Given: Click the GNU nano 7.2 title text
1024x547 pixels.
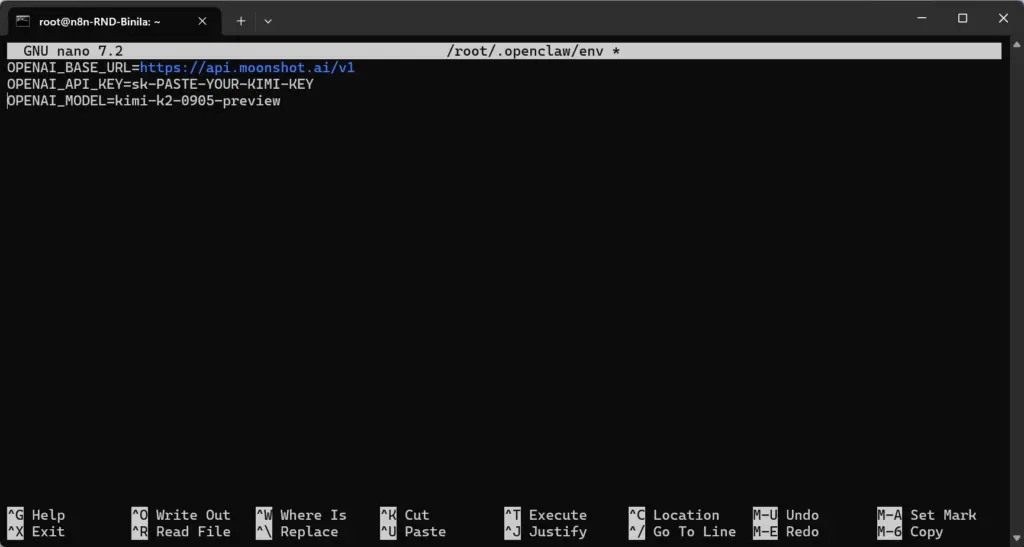Looking at the screenshot, I should (73, 51).
